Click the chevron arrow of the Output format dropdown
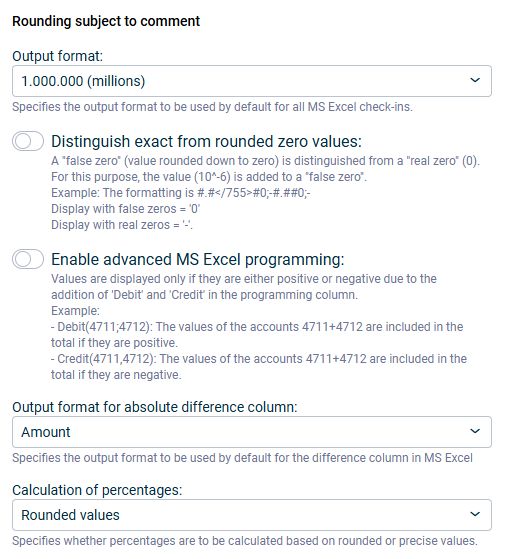This screenshot has width=514, height=559. [x=475, y=81]
